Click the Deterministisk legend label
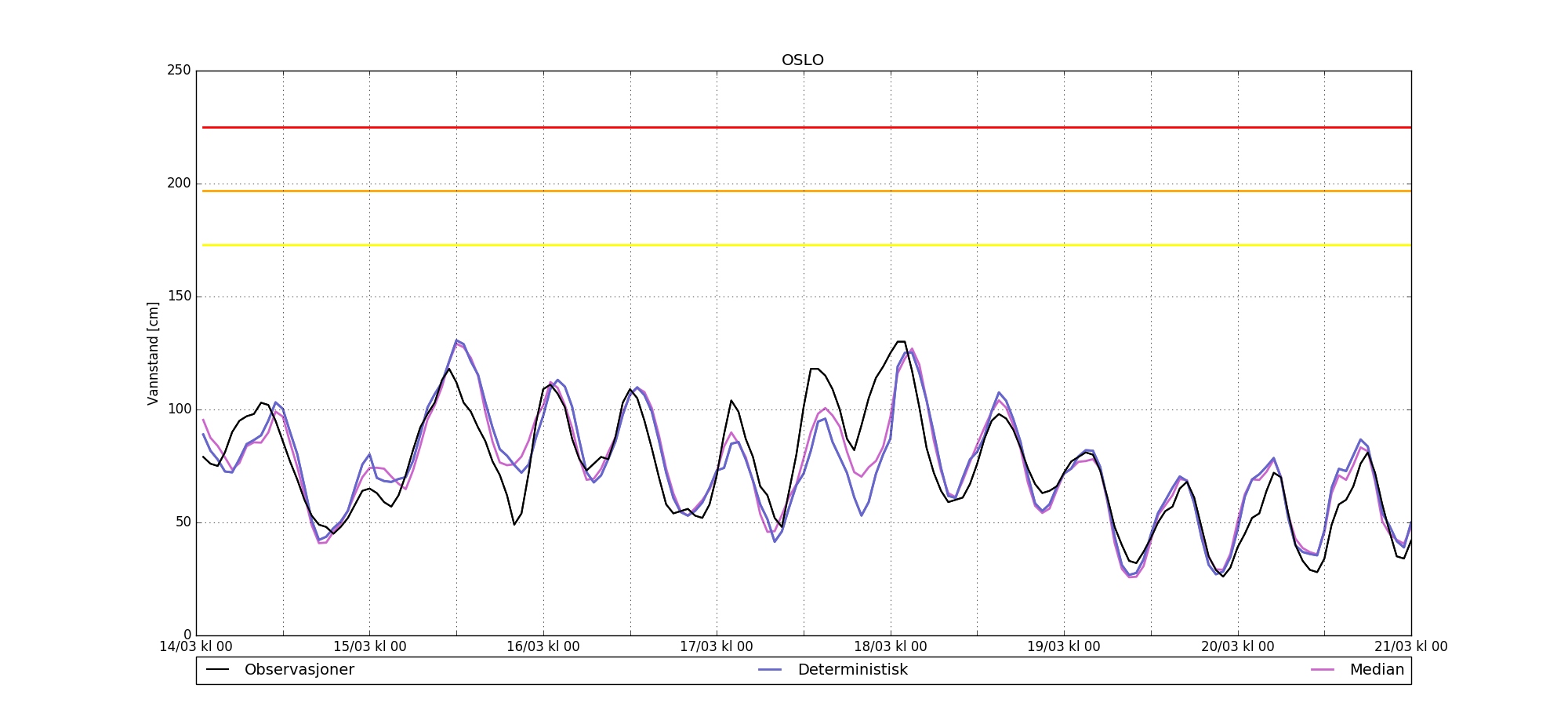This screenshot has height=706, width=1568. point(852,670)
